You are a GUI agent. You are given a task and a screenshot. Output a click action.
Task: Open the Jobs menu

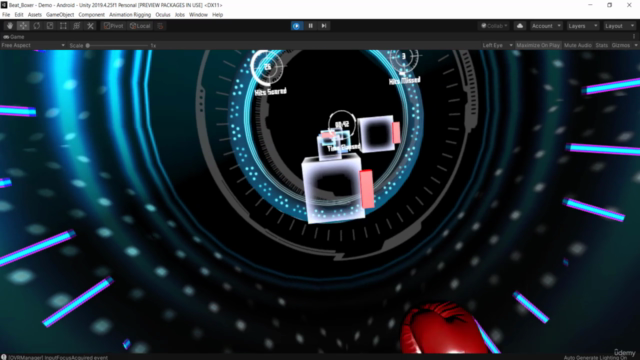click(x=180, y=15)
